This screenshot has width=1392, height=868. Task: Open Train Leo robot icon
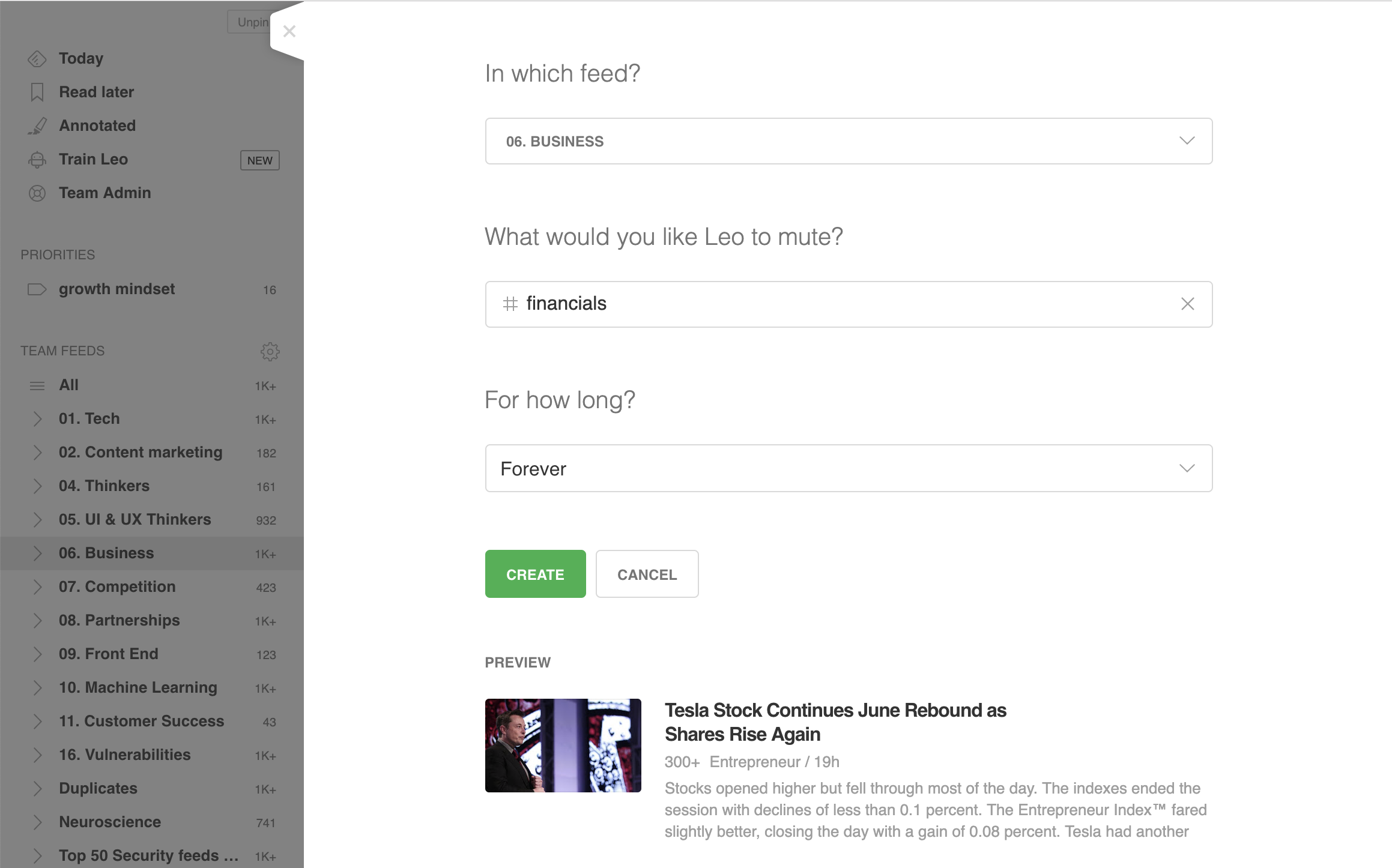[37, 160]
